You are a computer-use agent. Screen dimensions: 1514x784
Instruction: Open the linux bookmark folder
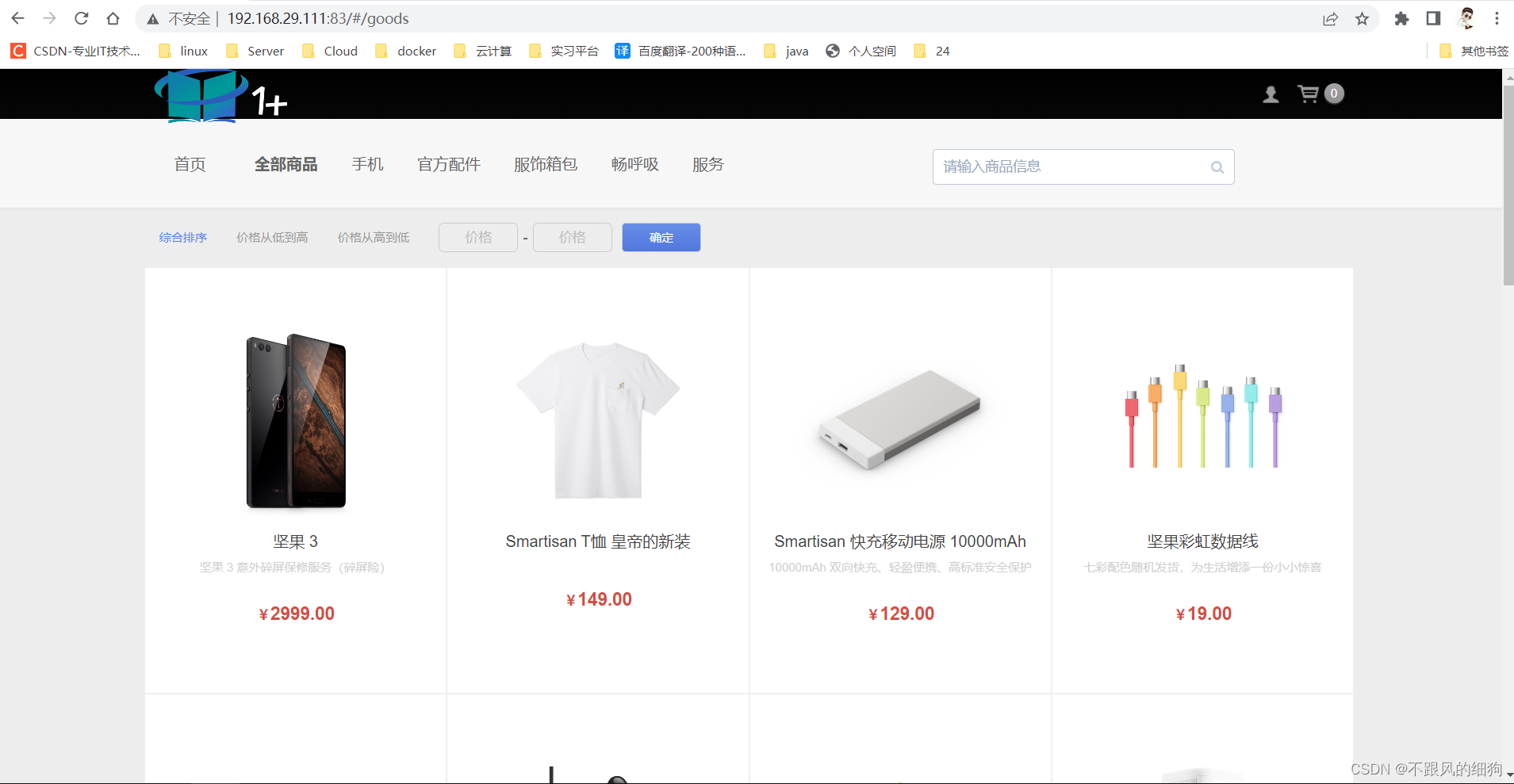click(183, 51)
